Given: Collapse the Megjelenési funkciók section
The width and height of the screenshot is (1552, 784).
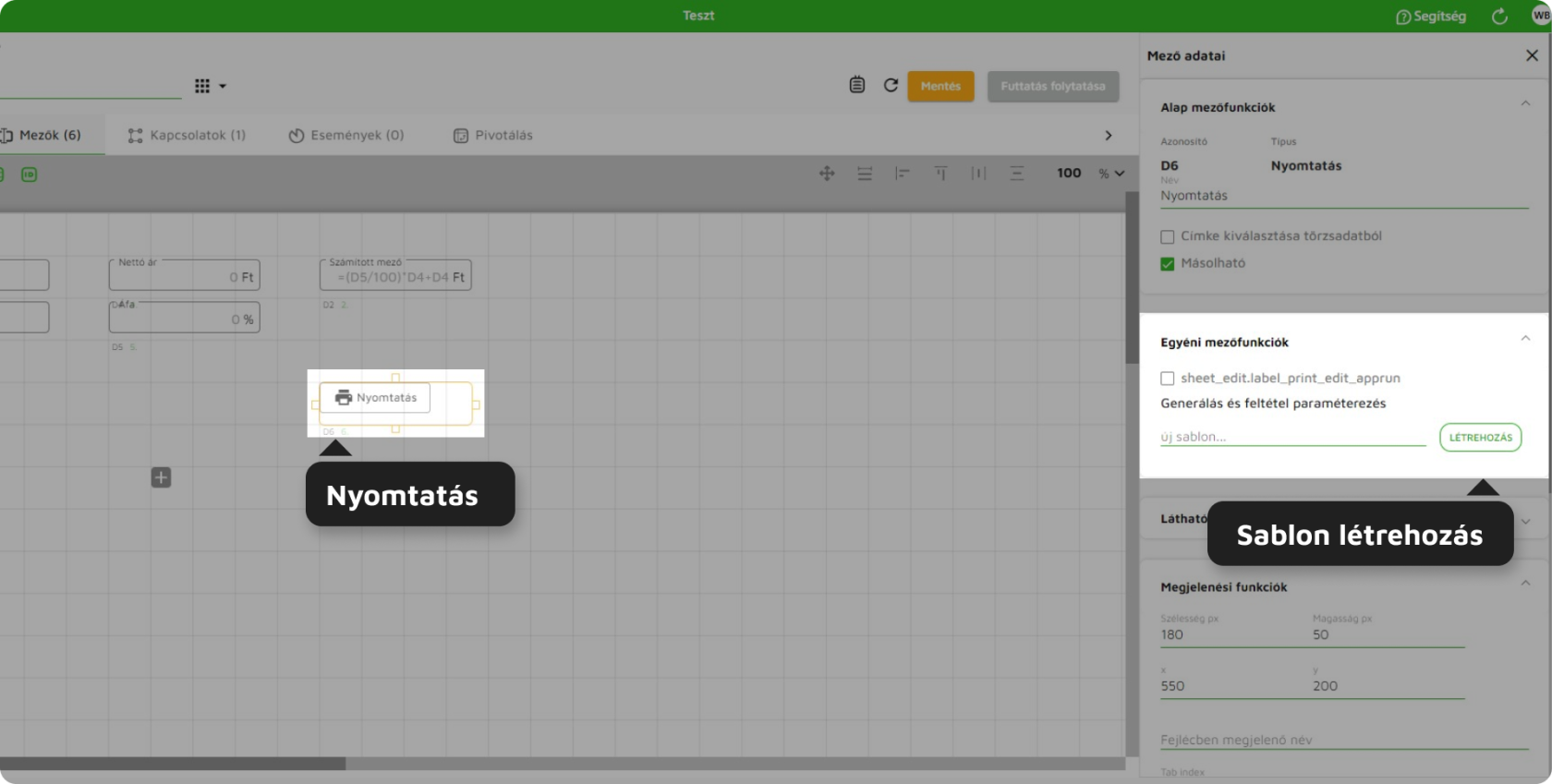Looking at the screenshot, I should point(1525,583).
